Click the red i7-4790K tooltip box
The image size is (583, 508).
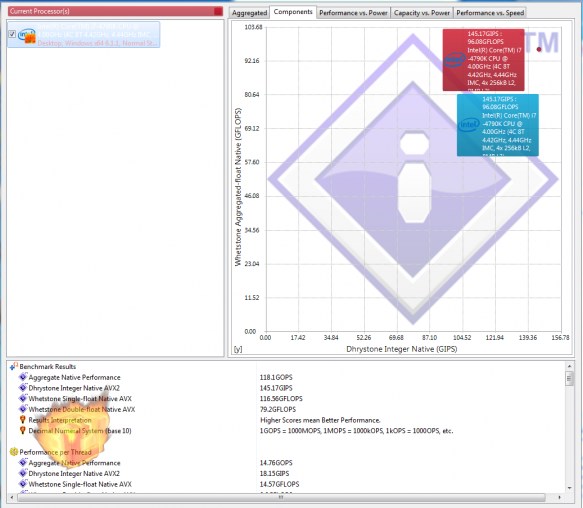tap(483, 60)
